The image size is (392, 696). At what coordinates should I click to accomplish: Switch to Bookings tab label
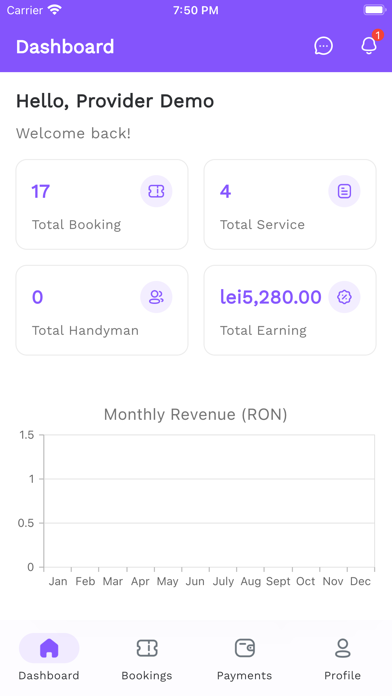click(147, 676)
